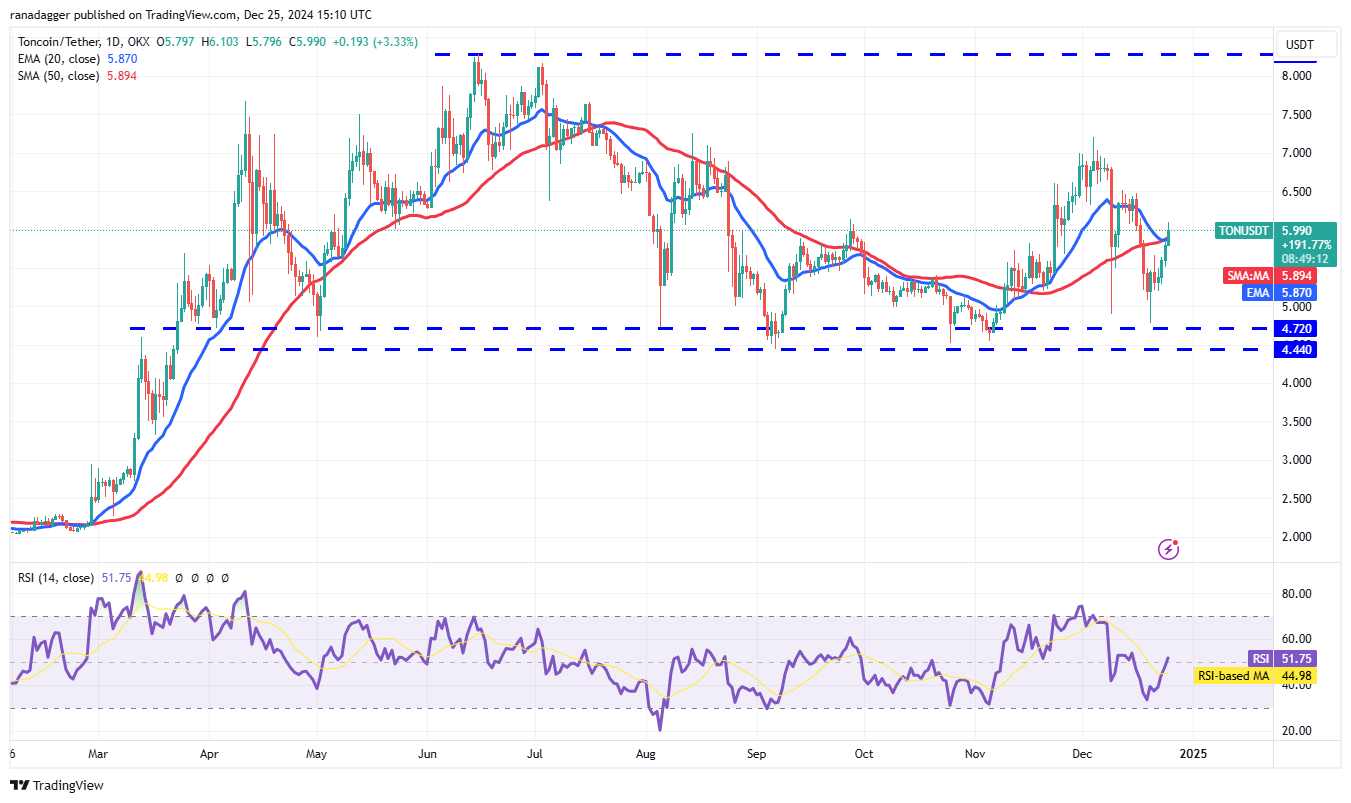Click the blue EMA axis label
Viewport: 1351px width, 803px height.
tap(1259, 293)
